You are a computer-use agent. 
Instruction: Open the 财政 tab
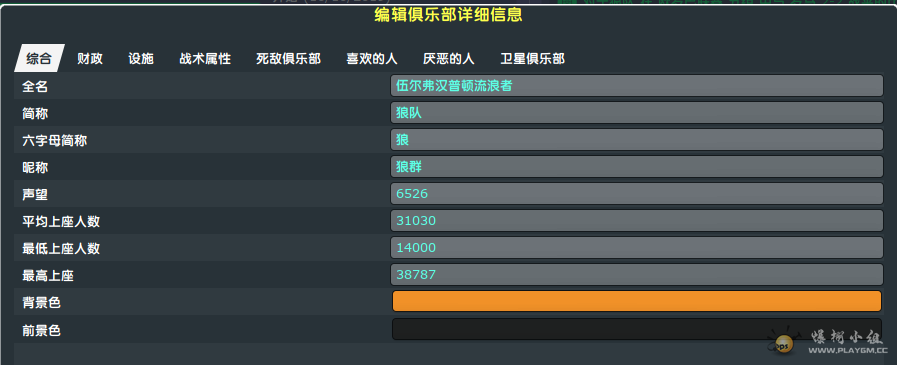[90, 58]
